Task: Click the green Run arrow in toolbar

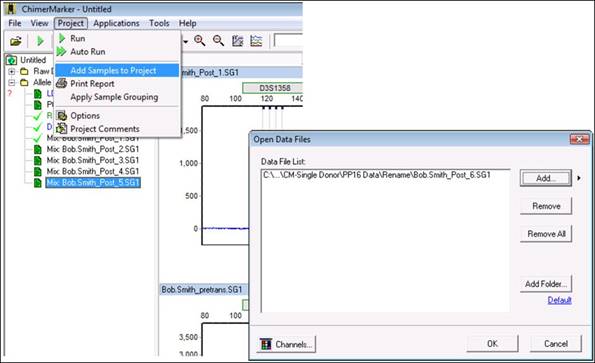Action: pos(40,41)
